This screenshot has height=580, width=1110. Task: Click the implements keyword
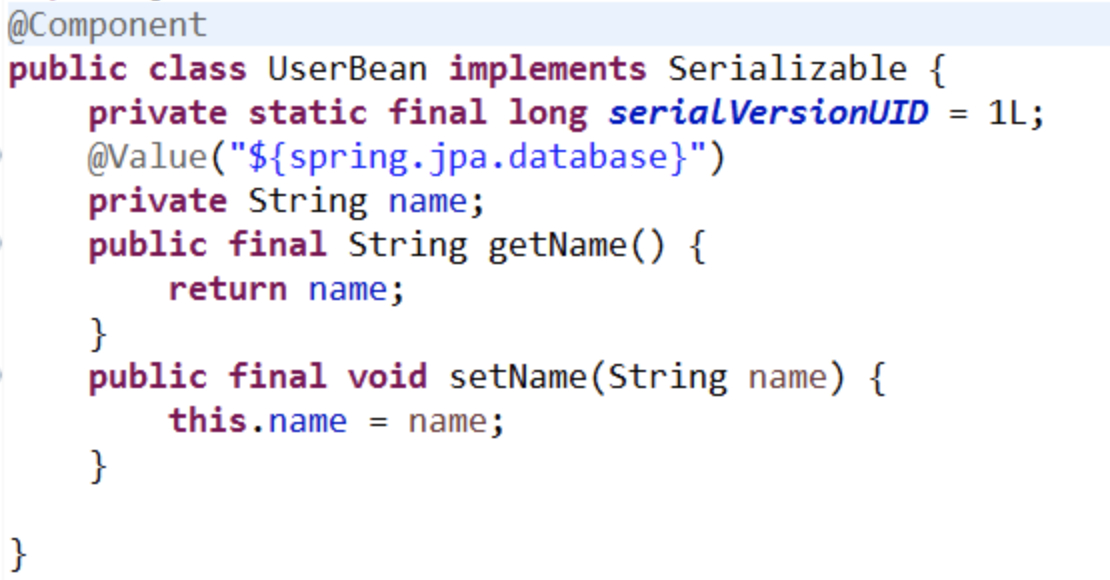(547, 69)
